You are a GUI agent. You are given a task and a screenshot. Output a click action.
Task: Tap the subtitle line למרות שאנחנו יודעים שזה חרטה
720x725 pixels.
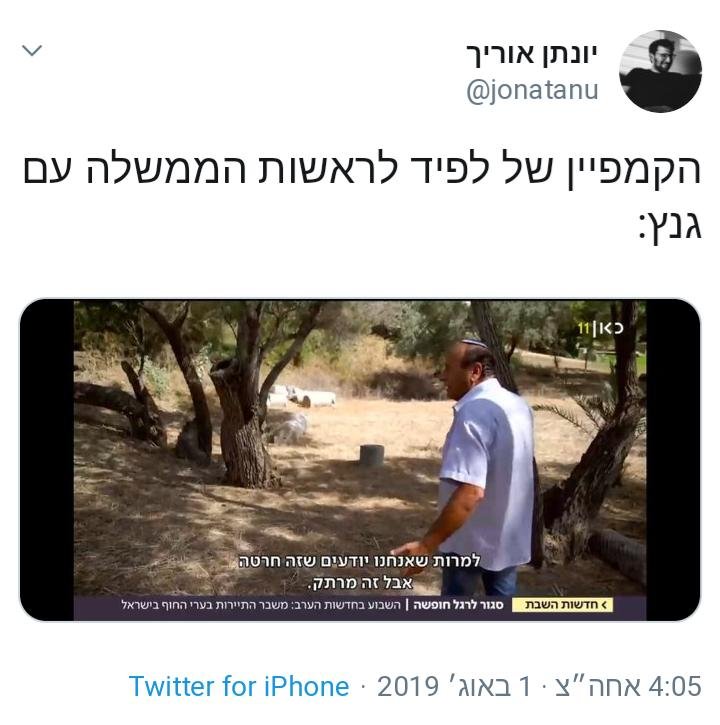(x=359, y=561)
